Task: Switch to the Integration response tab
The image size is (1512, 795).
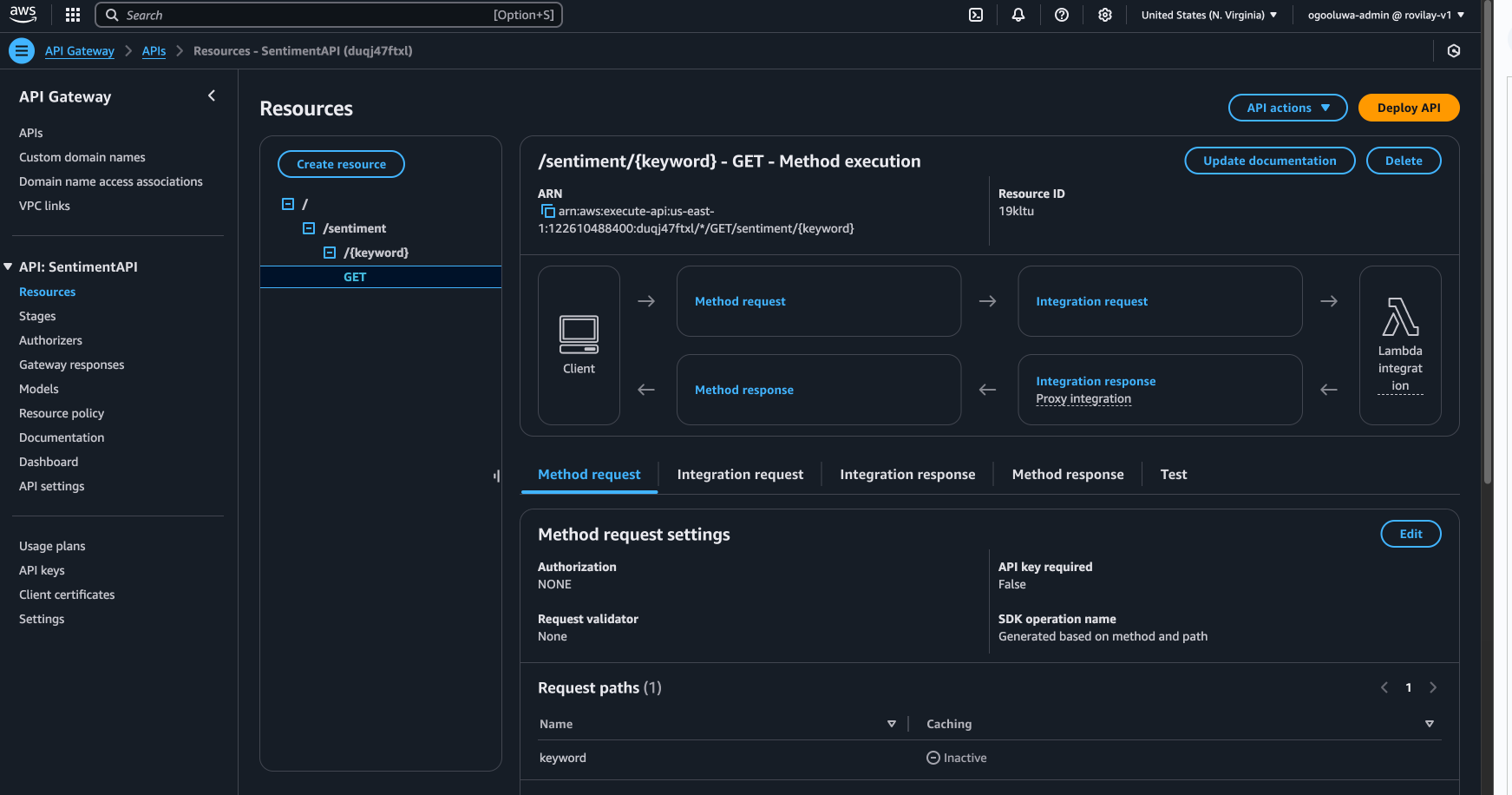Action: point(907,474)
